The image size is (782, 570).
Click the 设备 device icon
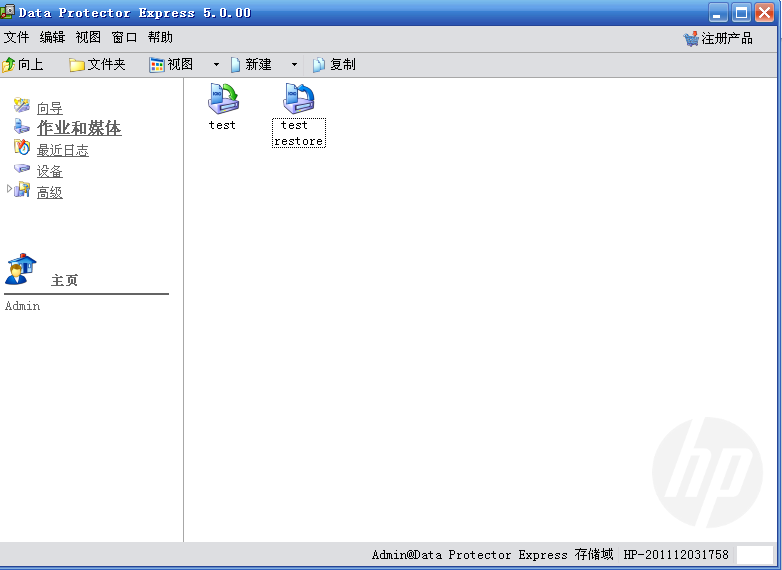point(21,169)
